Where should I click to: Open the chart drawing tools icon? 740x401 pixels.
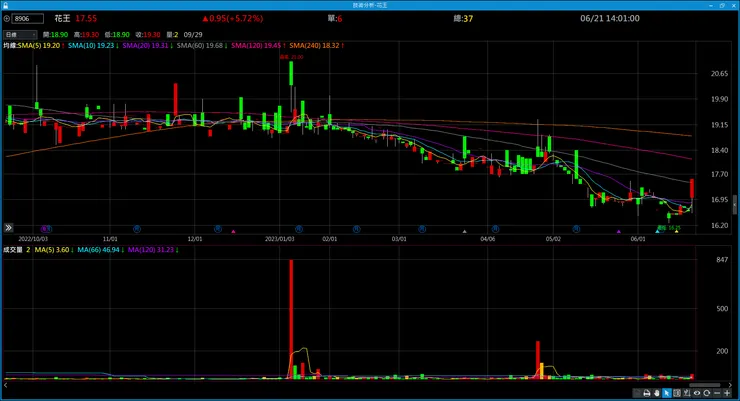tap(687, 393)
